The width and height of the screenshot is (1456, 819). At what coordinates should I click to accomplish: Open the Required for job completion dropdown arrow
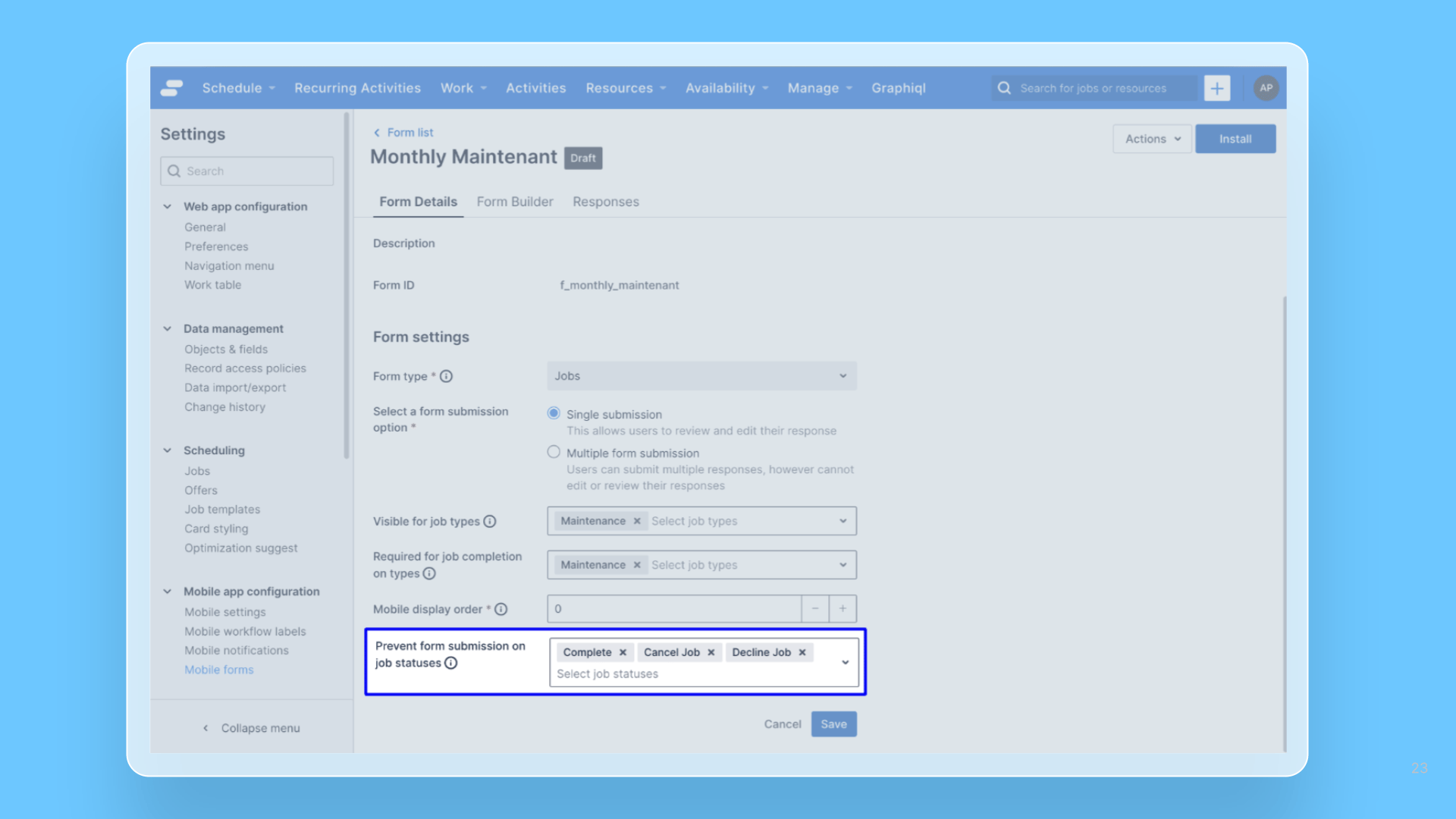pyautogui.click(x=843, y=565)
